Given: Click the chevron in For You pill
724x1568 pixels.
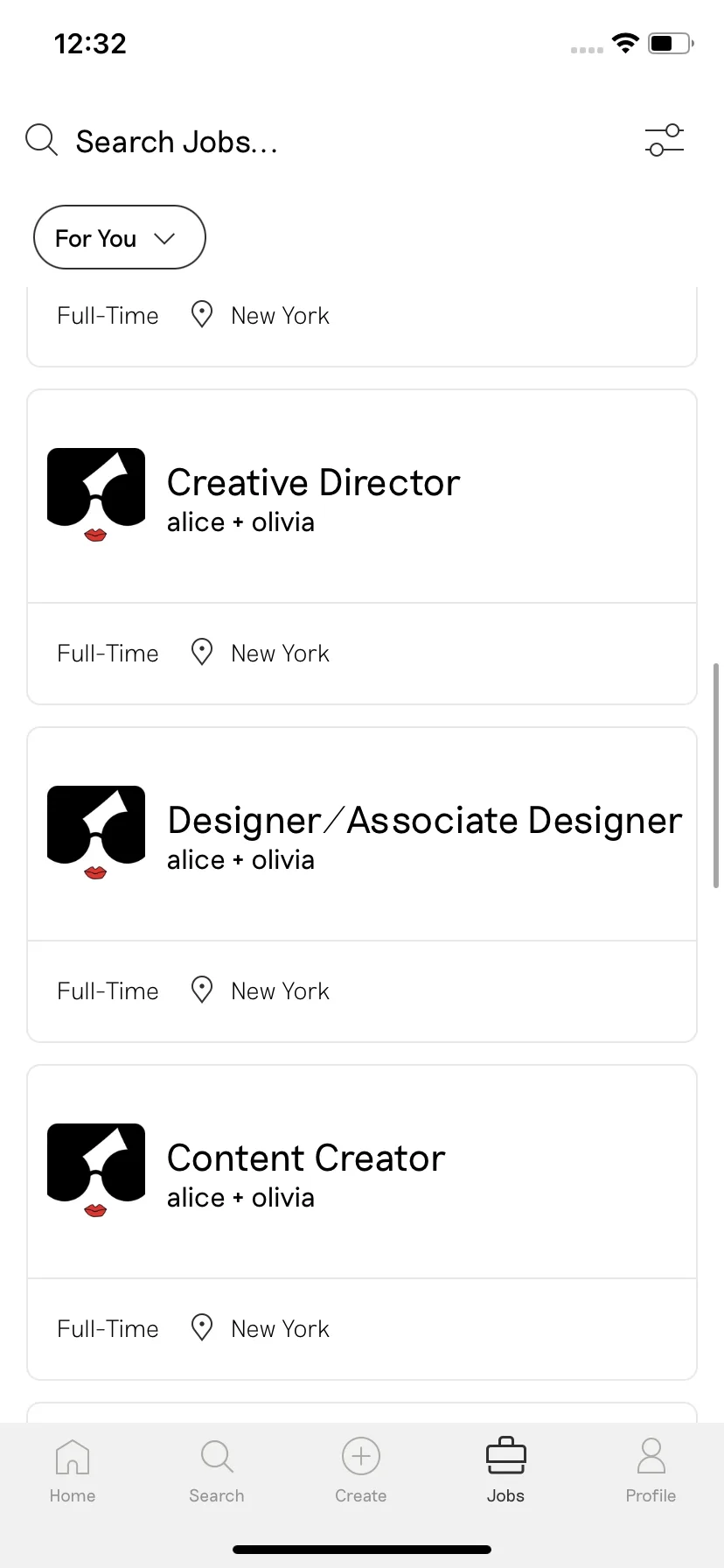Looking at the screenshot, I should coord(164,238).
